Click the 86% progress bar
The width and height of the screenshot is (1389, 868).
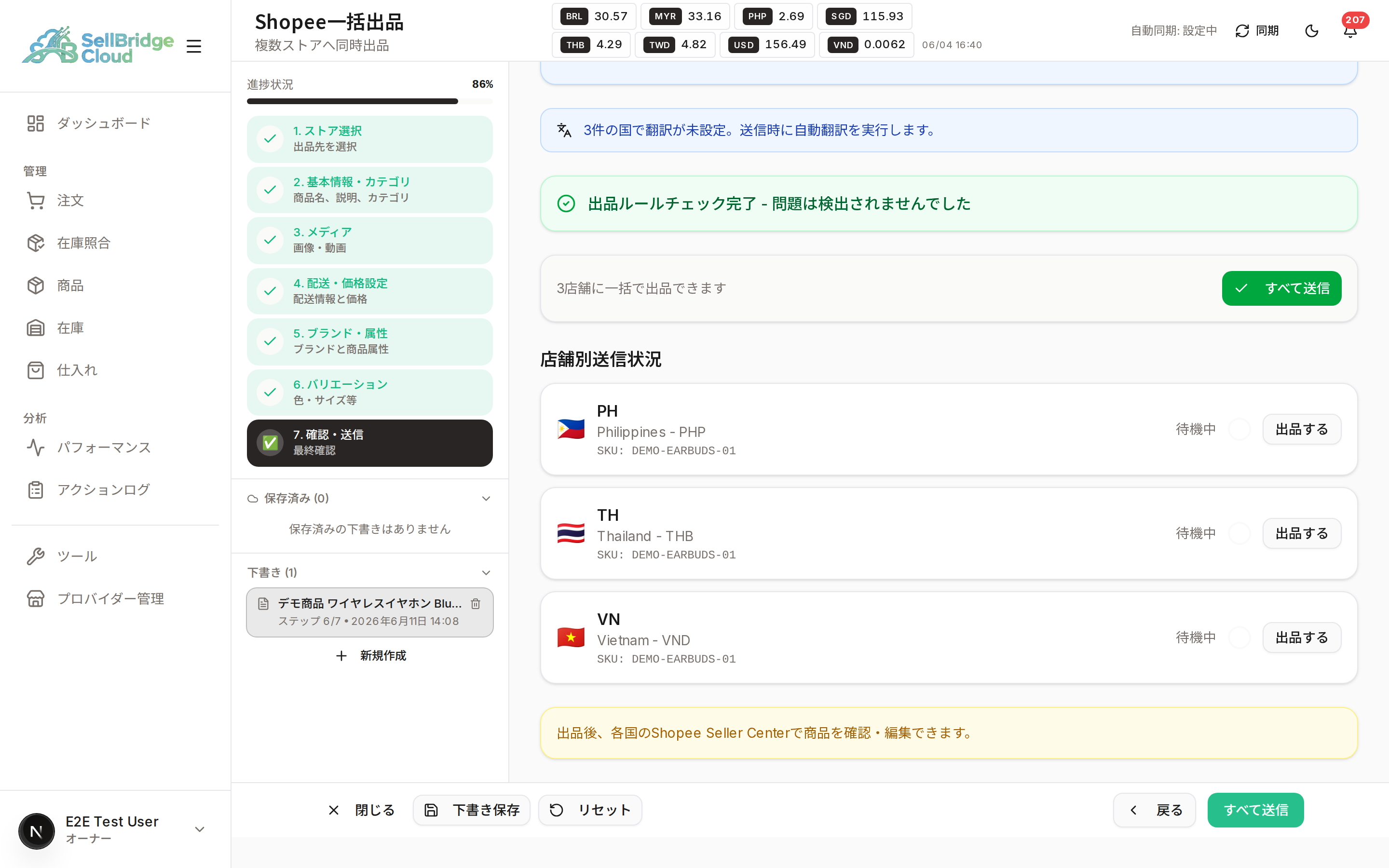[369, 101]
